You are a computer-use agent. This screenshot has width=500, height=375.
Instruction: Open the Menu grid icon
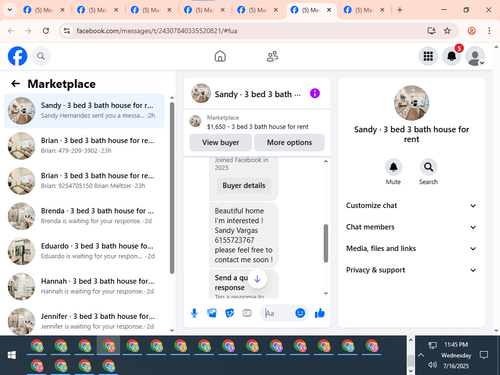tap(428, 56)
